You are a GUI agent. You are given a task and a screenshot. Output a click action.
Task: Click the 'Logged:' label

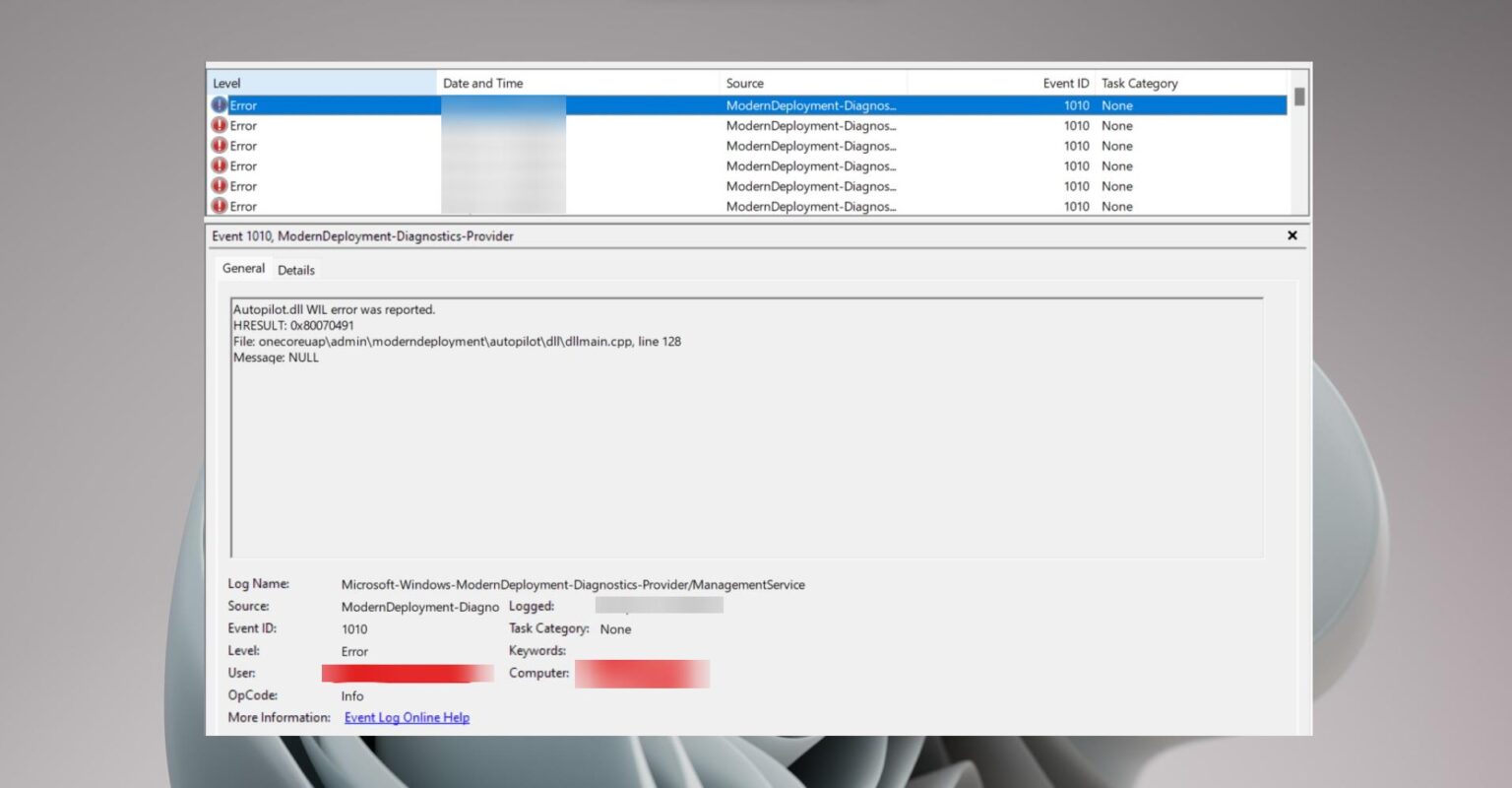(532, 606)
